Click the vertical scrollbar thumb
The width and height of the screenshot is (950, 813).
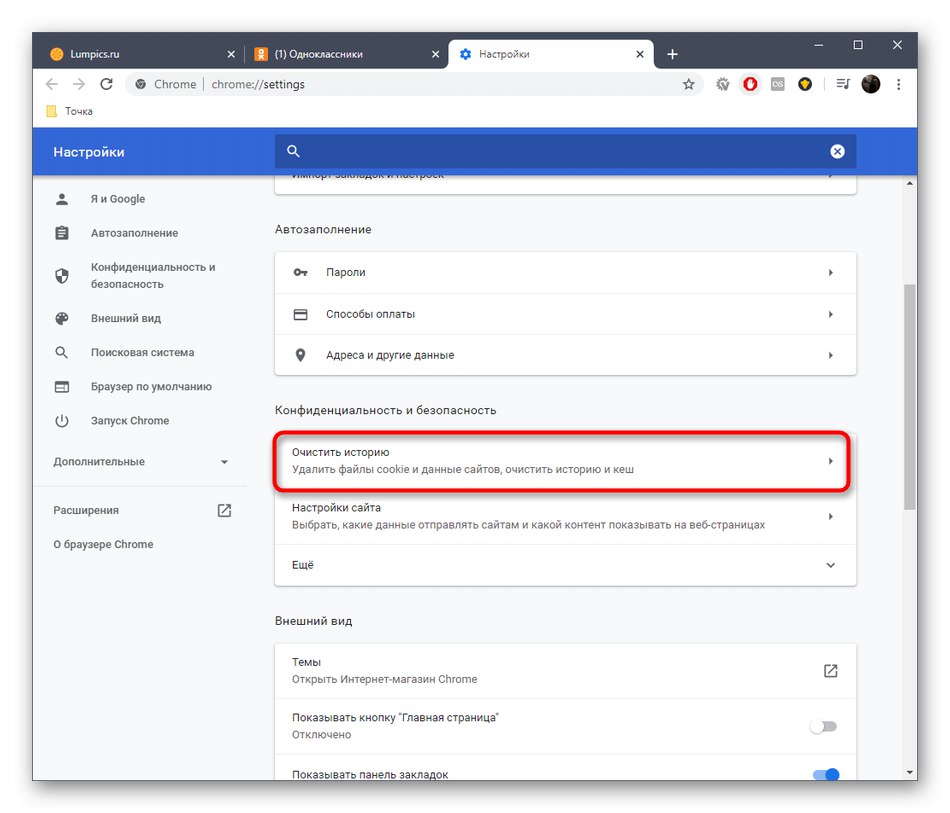point(909,397)
